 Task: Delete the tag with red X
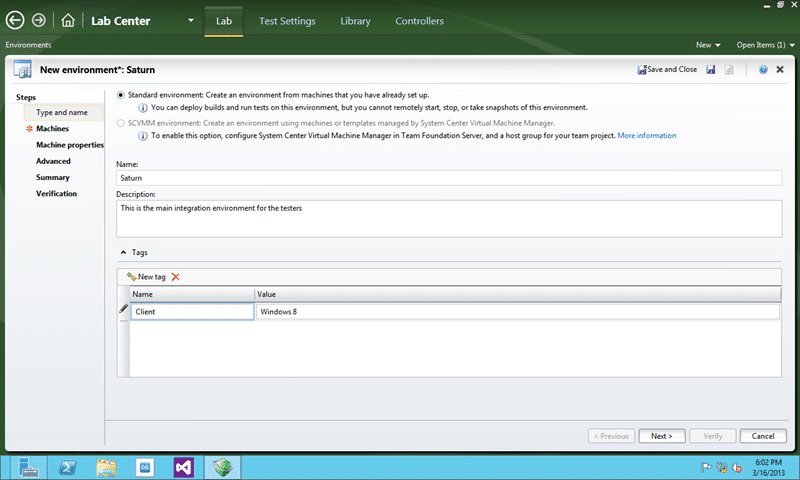176,277
